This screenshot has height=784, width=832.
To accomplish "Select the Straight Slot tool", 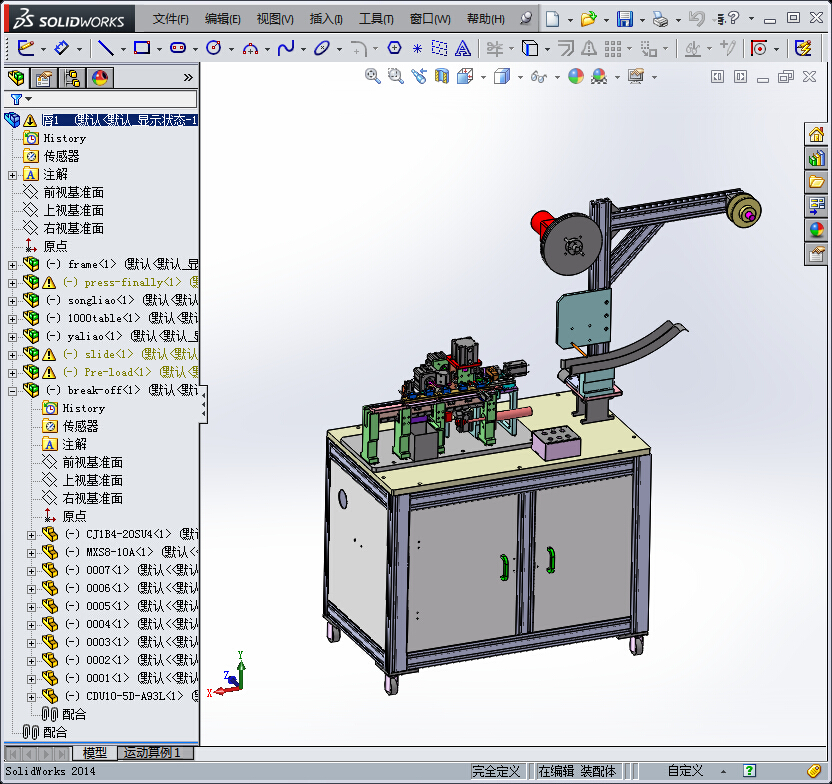I will click(x=178, y=48).
